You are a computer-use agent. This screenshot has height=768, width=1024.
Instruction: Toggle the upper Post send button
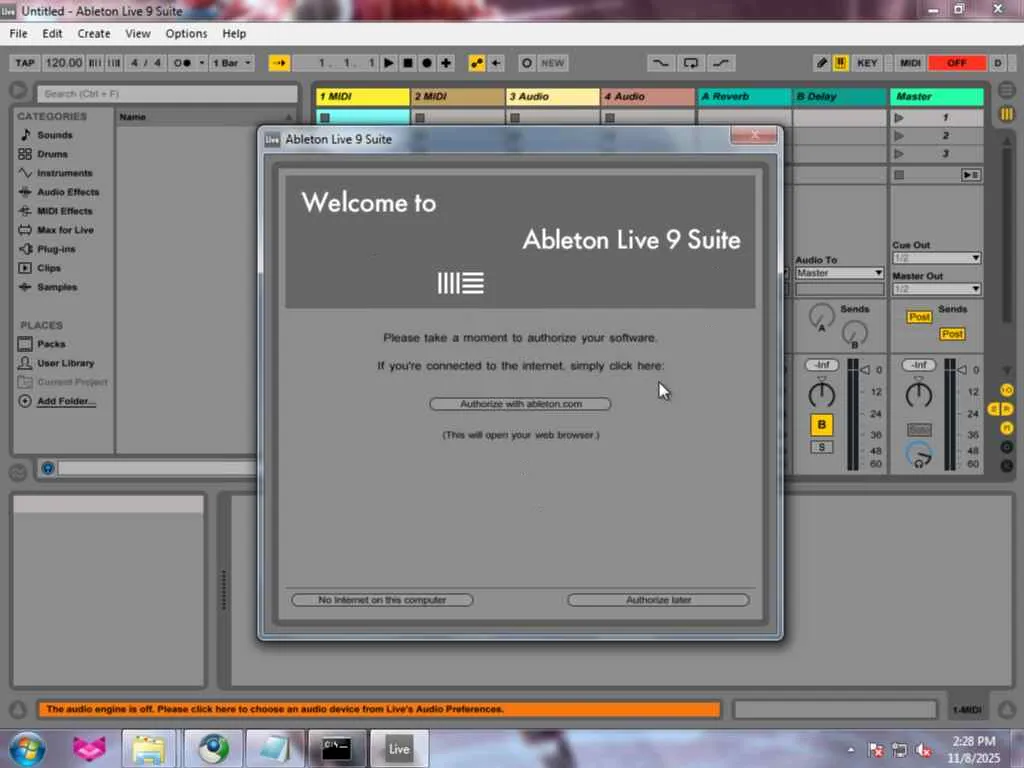[x=919, y=317]
